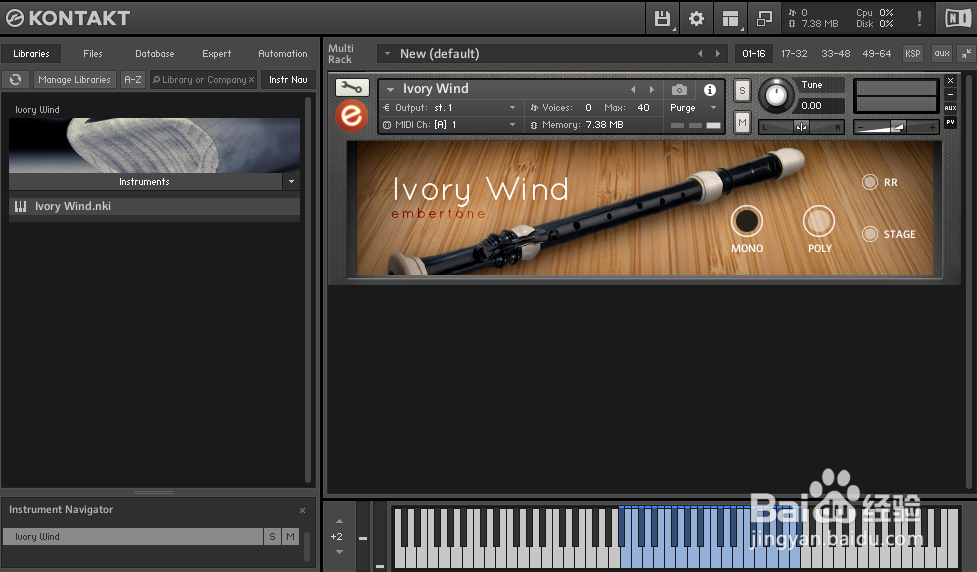Click the instrument volume slider
Image resolution: width=977 pixels, height=572 pixels.
(896, 127)
